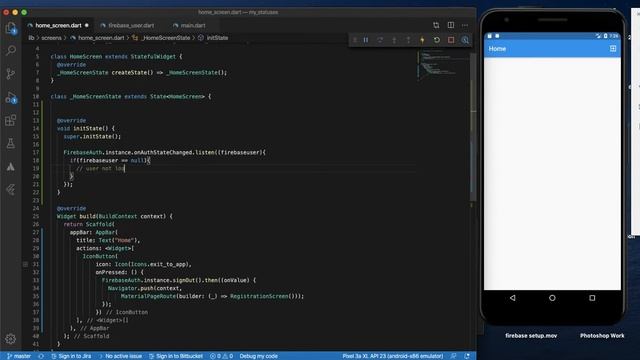The height and width of the screenshot is (360, 640).
Task: Open editor More Actions ellipsis menu
Action: click(x=465, y=25)
